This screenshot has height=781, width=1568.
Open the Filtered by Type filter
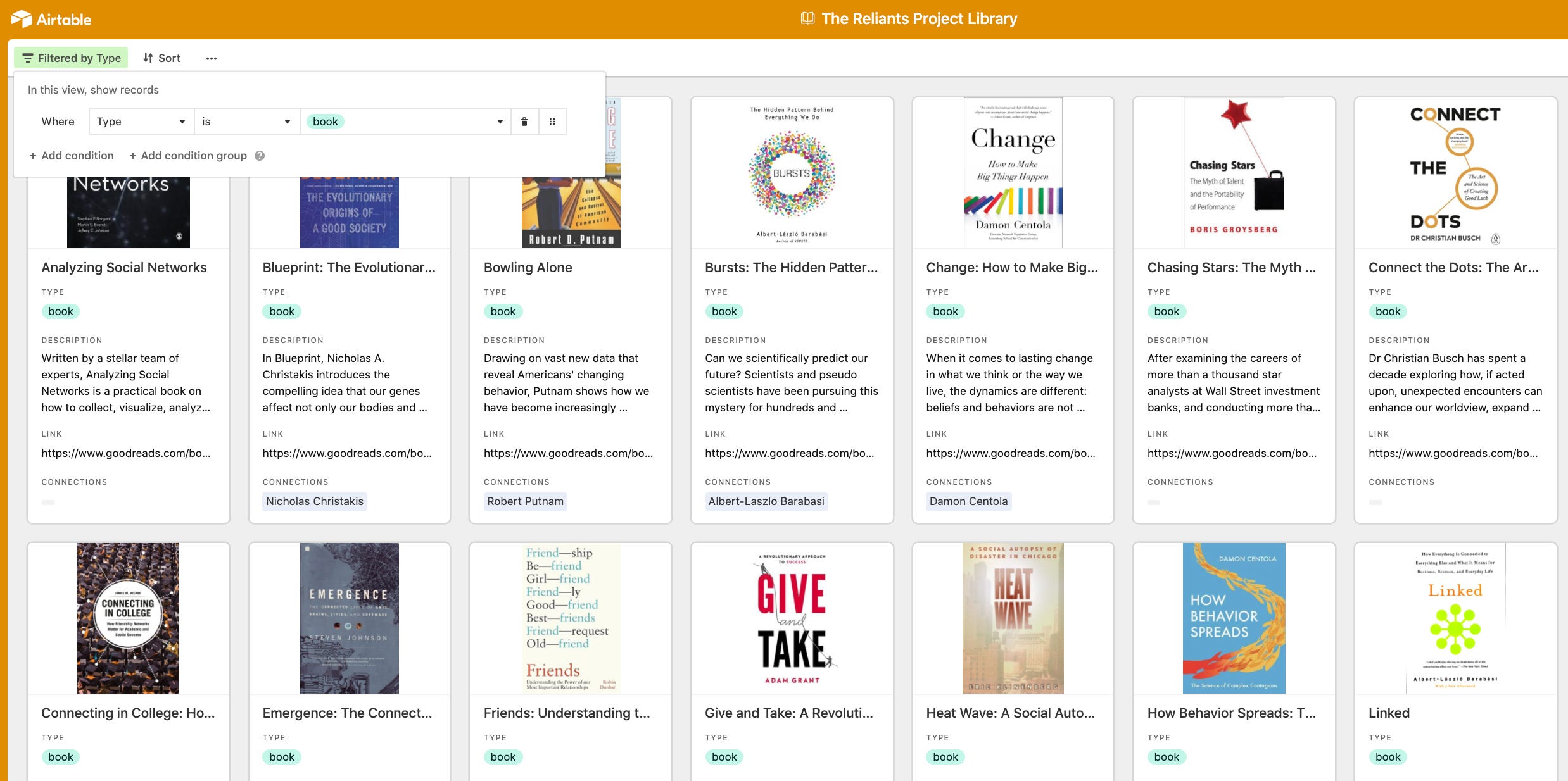point(72,58)
